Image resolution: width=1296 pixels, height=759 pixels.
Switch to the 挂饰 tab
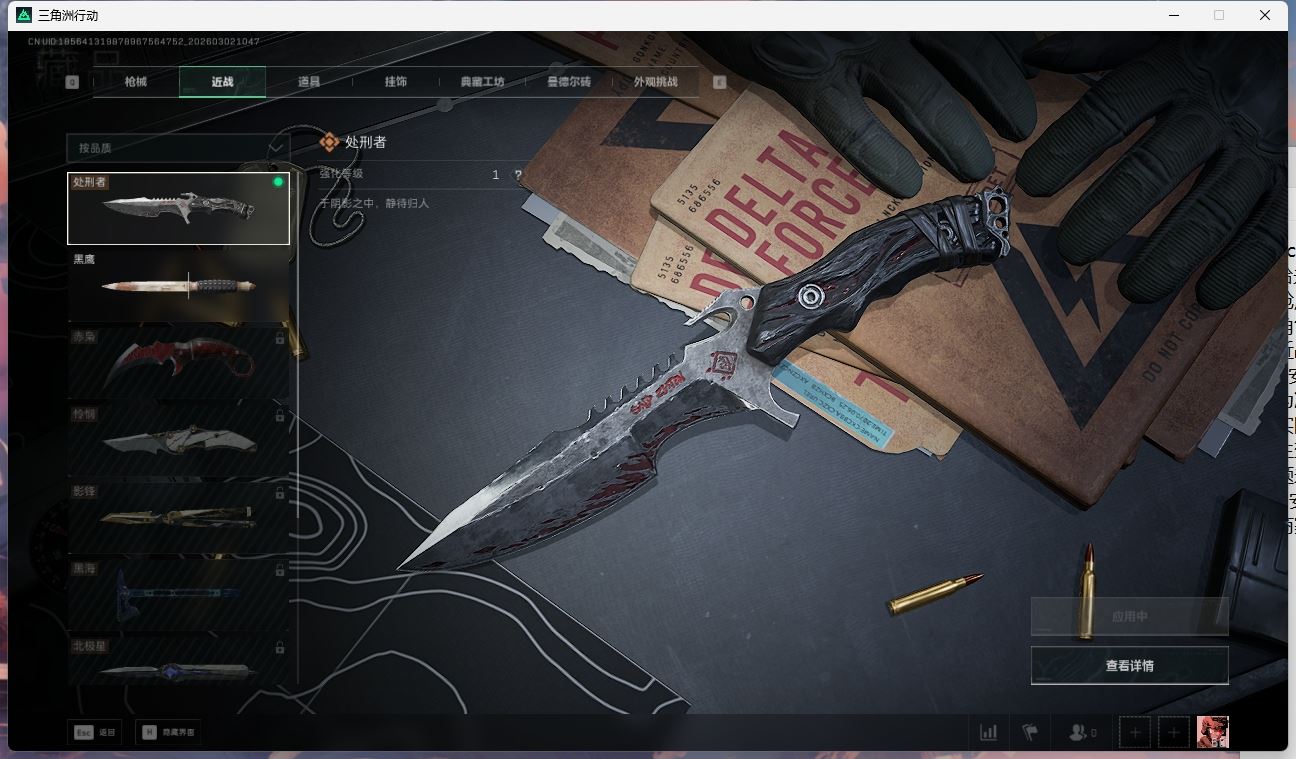pyautogui.click(x=396, y=82)
